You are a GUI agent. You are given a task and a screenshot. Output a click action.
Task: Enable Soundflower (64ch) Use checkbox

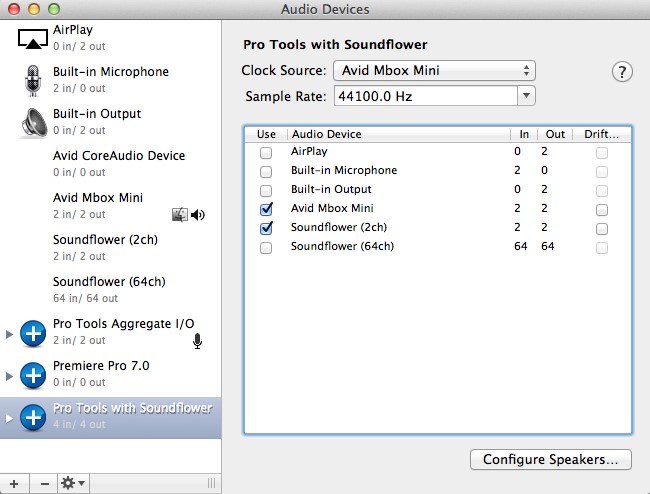point(266,248)
